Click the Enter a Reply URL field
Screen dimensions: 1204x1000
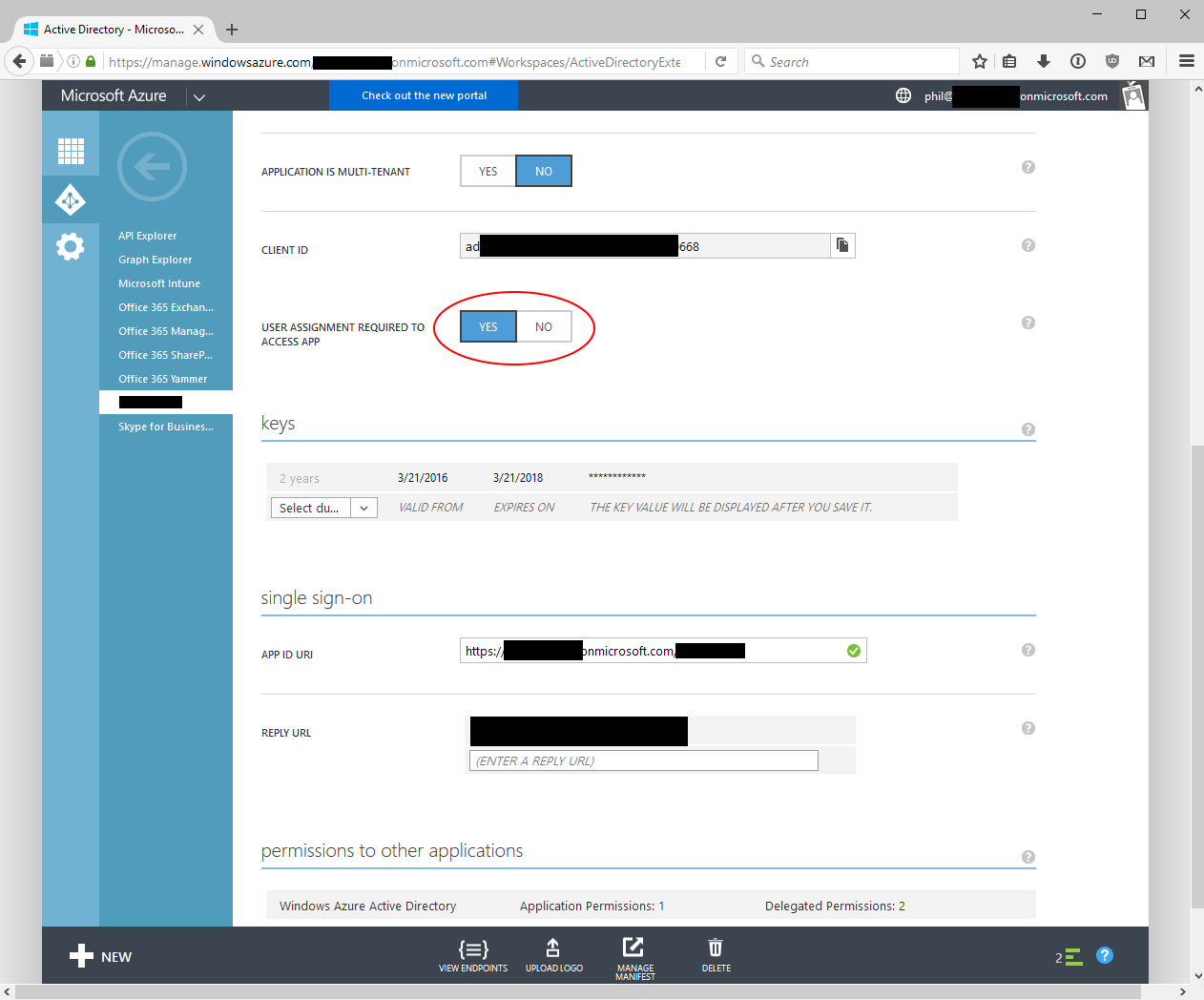pos(644,760)
